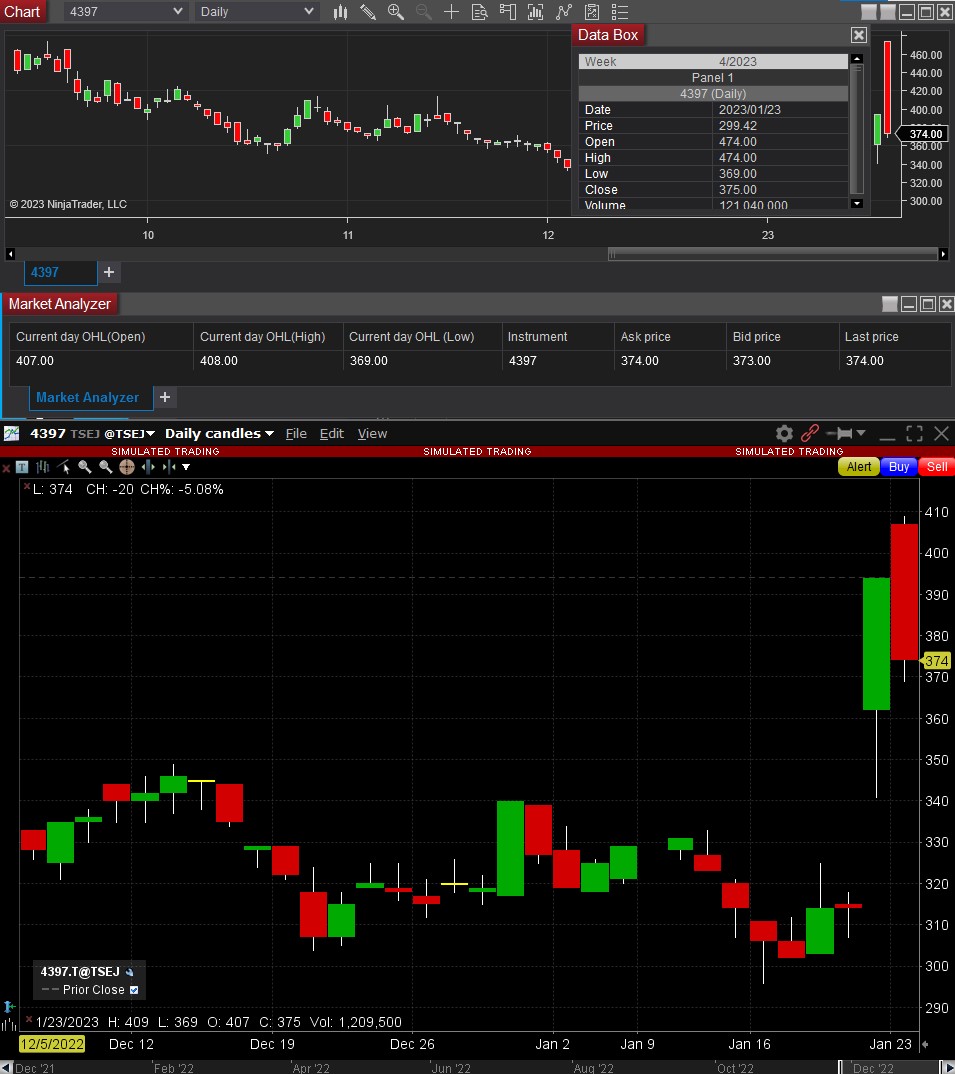Click the Dec '22 range slider handle on timeline

(841, 1067)
